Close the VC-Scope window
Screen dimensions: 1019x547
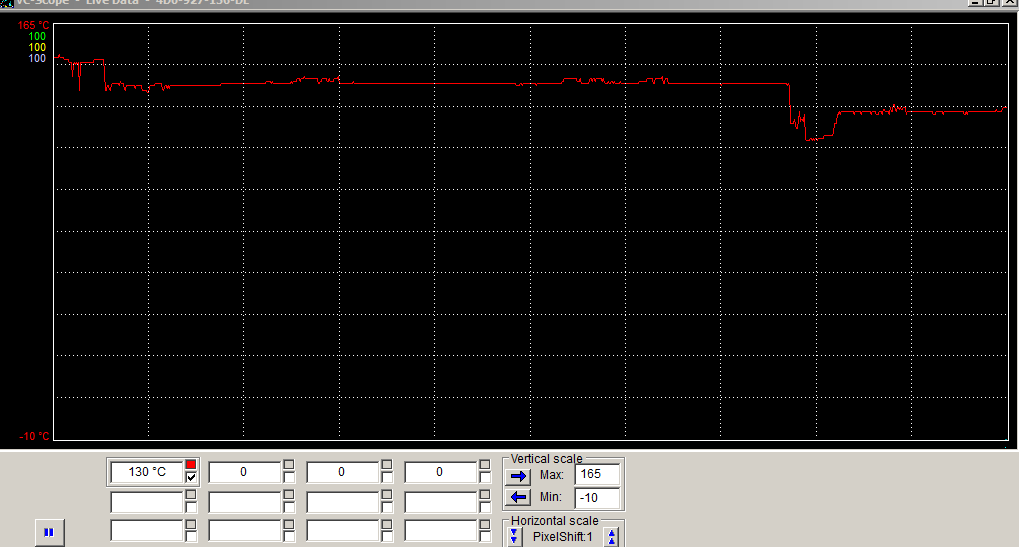point(1008,3)
